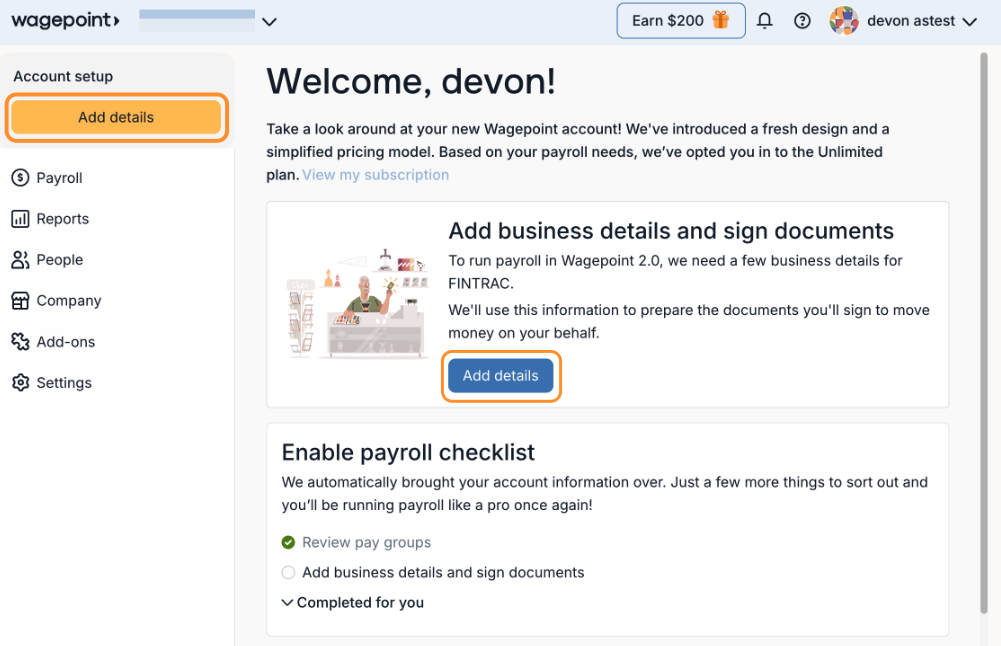Click the empty circle for Add business details
Viewport: 1001px width, 646px height.
pyautogui.click(x=289, y=573)
